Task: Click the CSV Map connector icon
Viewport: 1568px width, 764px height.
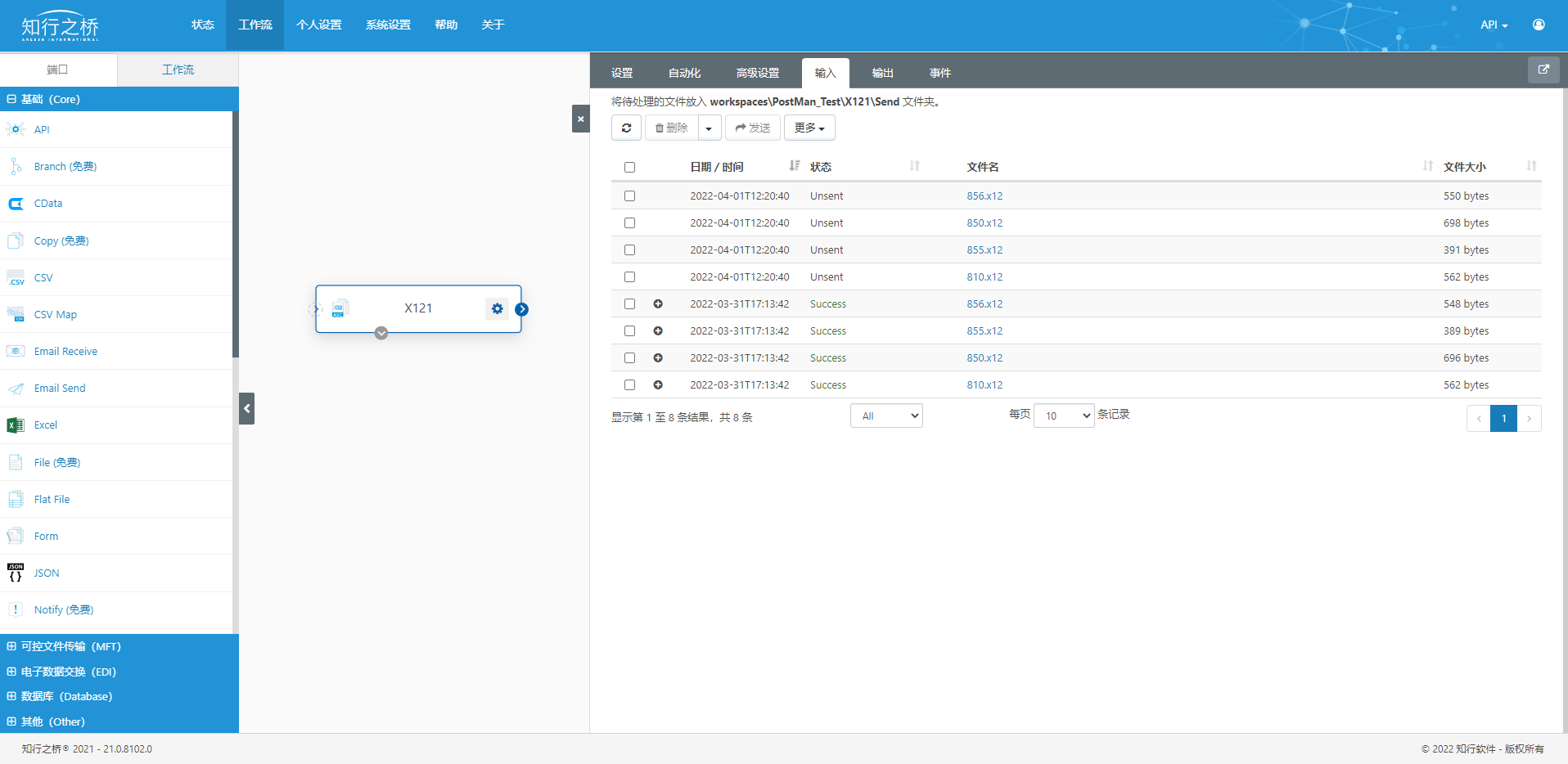Action: 16,314
